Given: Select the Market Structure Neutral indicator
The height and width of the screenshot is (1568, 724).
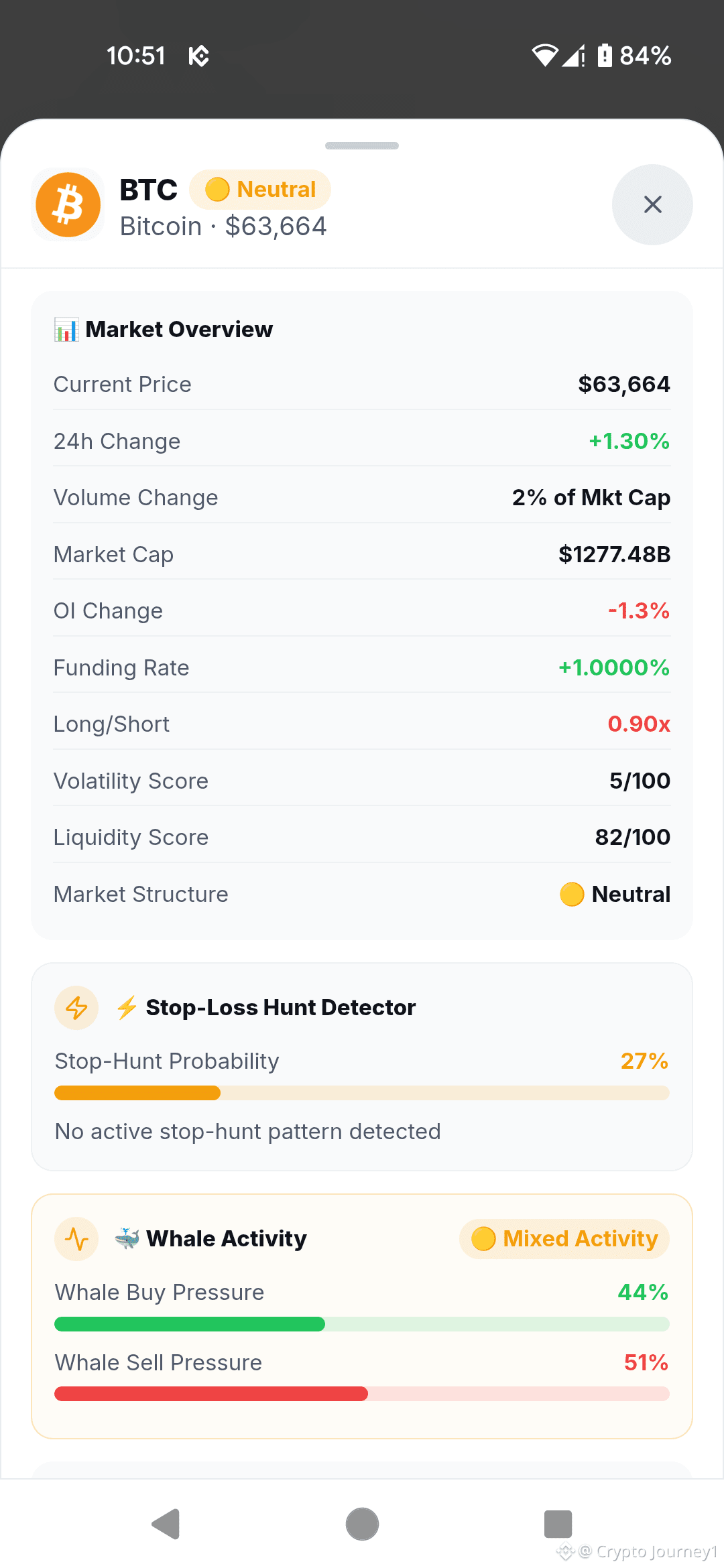Looking at the screenshot, I should click(x=615, y=894).
